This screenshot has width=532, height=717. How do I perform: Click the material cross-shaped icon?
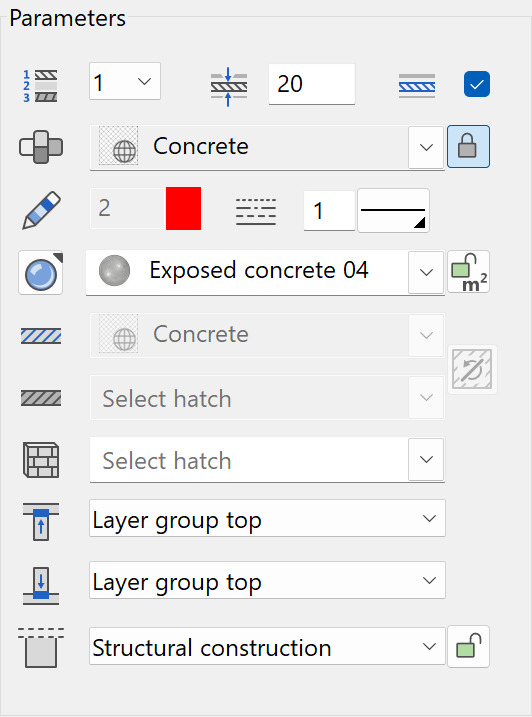point(41,147)
